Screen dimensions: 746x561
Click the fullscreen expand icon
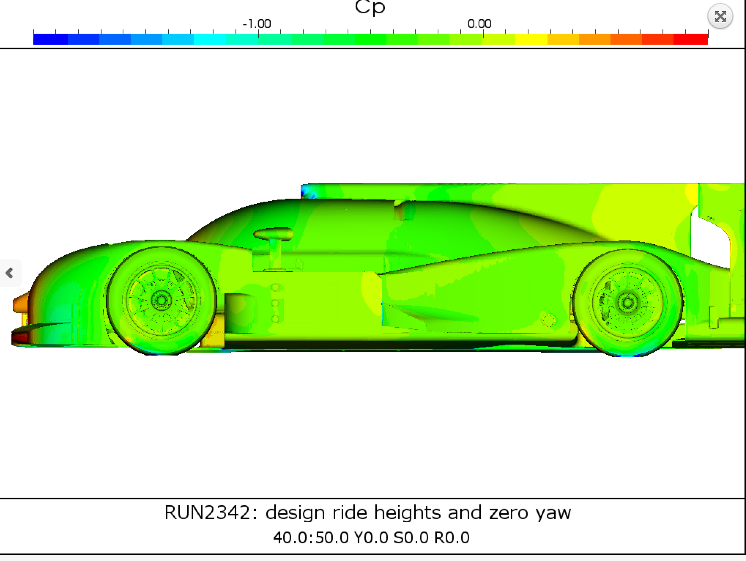pyautogui.click(x=720, y=17)
